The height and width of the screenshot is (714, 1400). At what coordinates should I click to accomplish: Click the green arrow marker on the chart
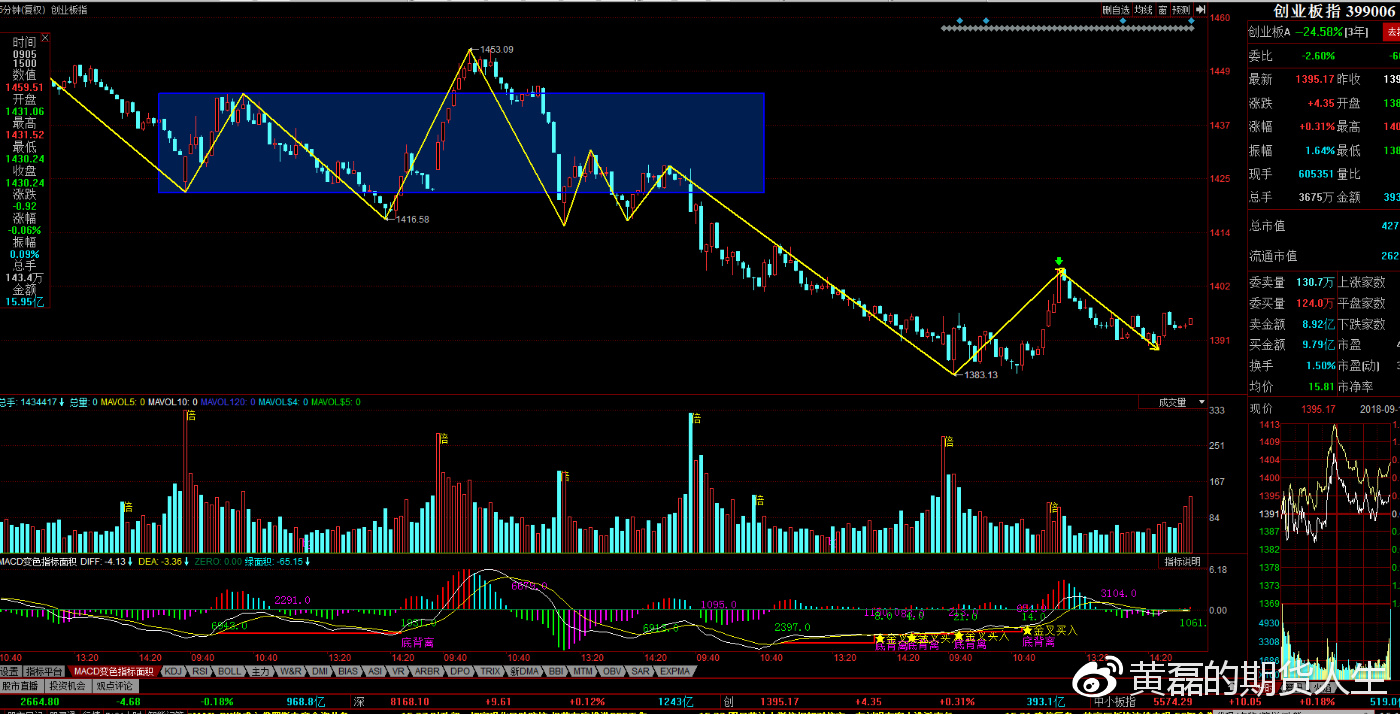1059,262
